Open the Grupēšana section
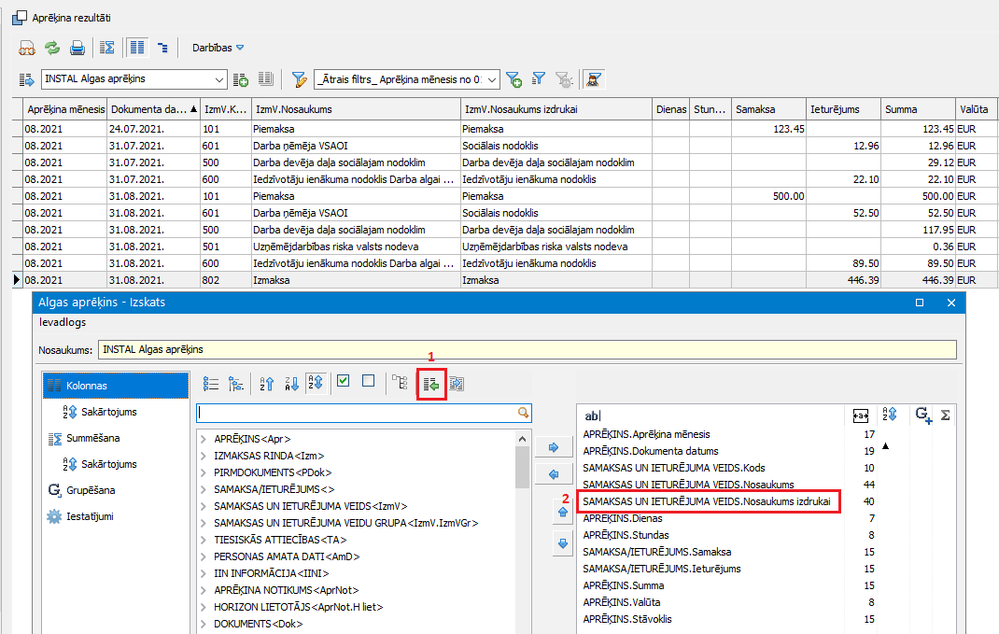999x634 pixels. pos(82,490)
